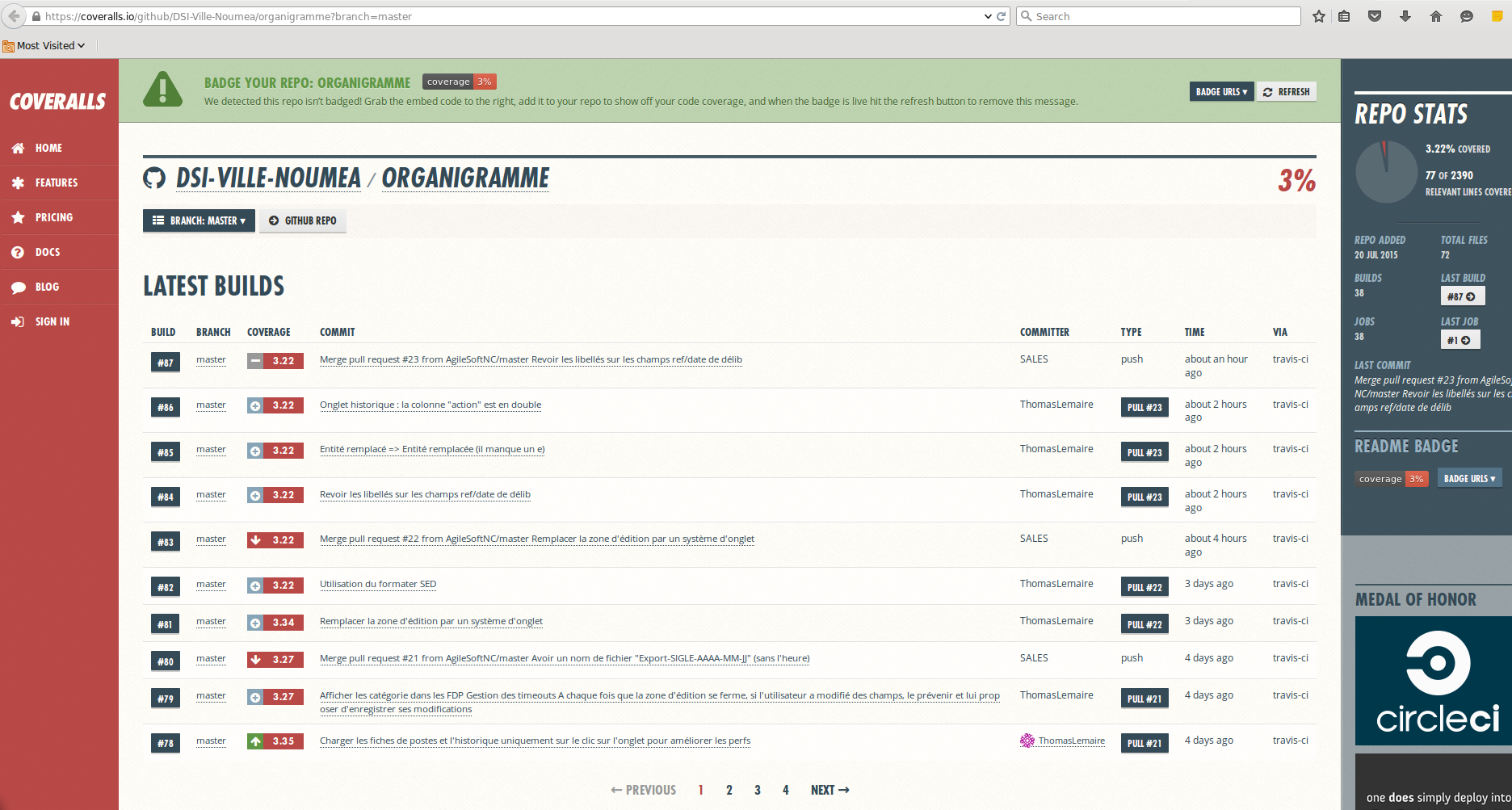The height and width of the screenshot is (810, 1512).
Task: Click the coverage decreased arrow for build #80
Action: tap(255, 660)
